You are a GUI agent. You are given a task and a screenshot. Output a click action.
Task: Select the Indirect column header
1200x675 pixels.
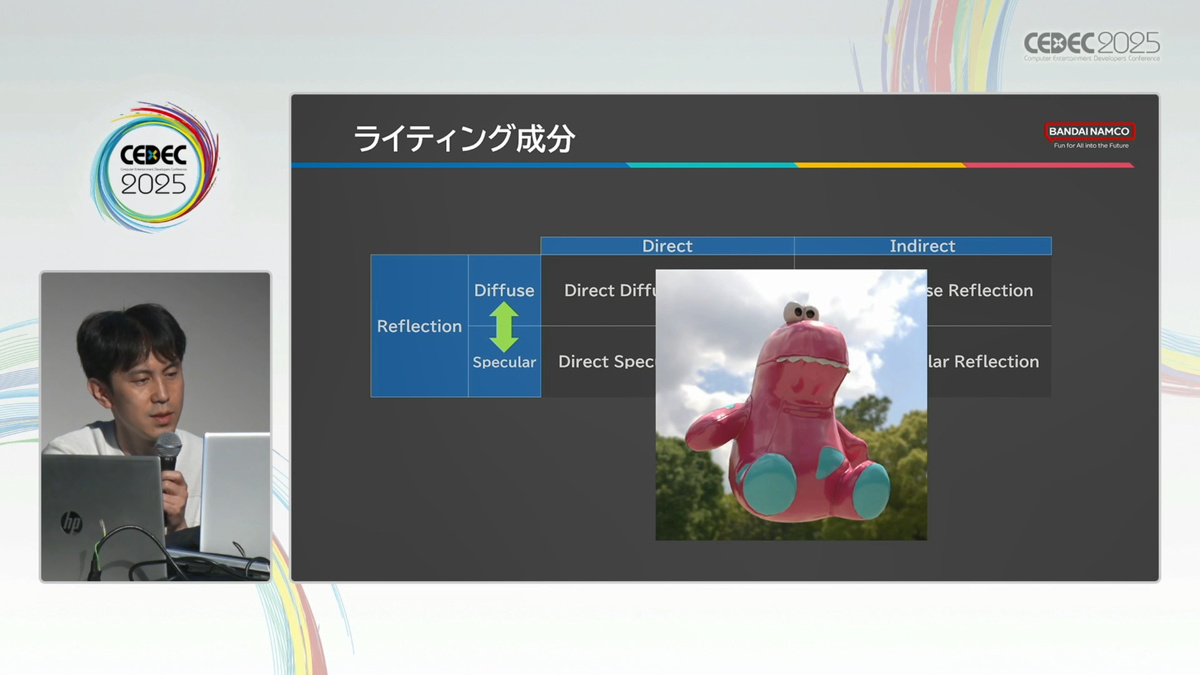(x=922, y=246)
